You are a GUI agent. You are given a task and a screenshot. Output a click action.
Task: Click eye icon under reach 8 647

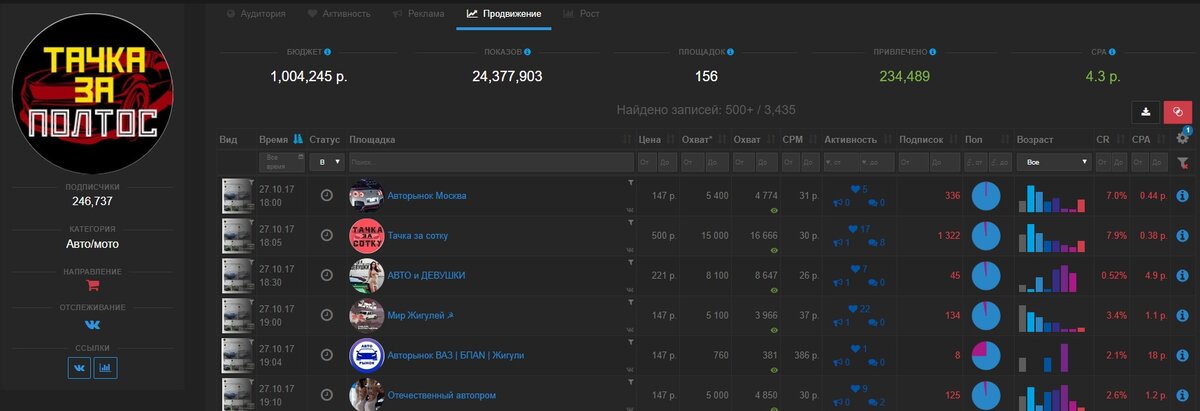pyautogui.click(x=773, y=289)
